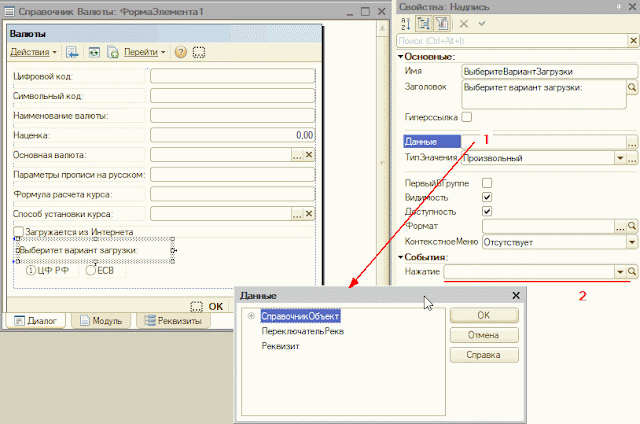Click the first toolbar icon after Действия

[72, 52]
